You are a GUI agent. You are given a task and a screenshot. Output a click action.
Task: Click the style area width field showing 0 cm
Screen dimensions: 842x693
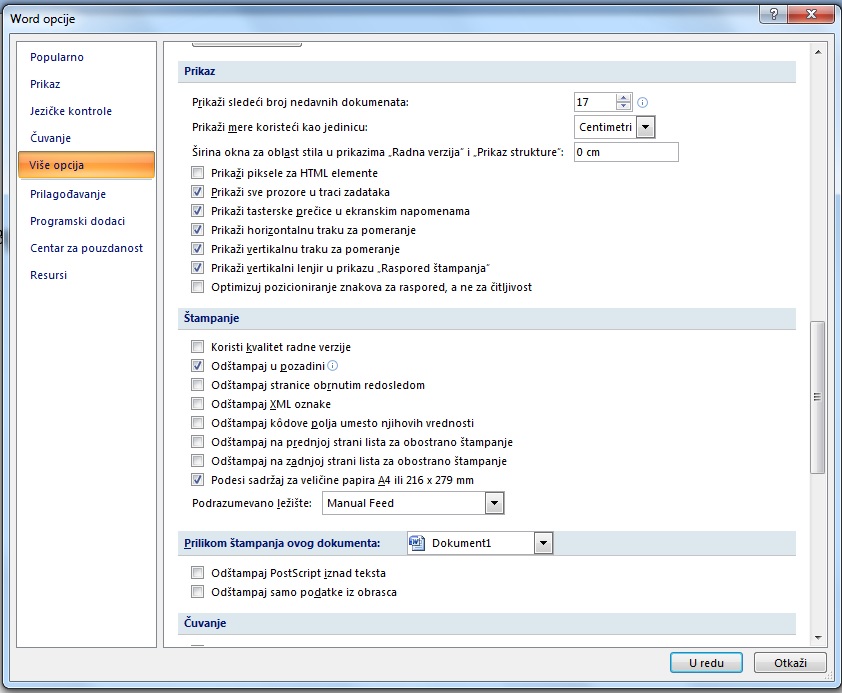coord(626,152)
